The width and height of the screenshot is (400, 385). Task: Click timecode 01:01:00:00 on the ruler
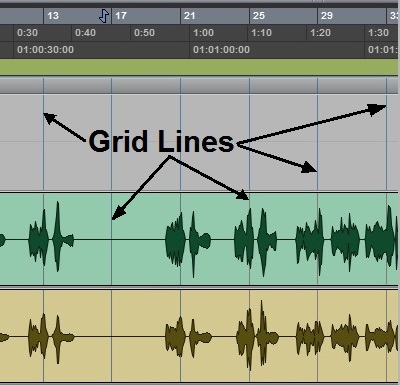(x=221, y=50)
